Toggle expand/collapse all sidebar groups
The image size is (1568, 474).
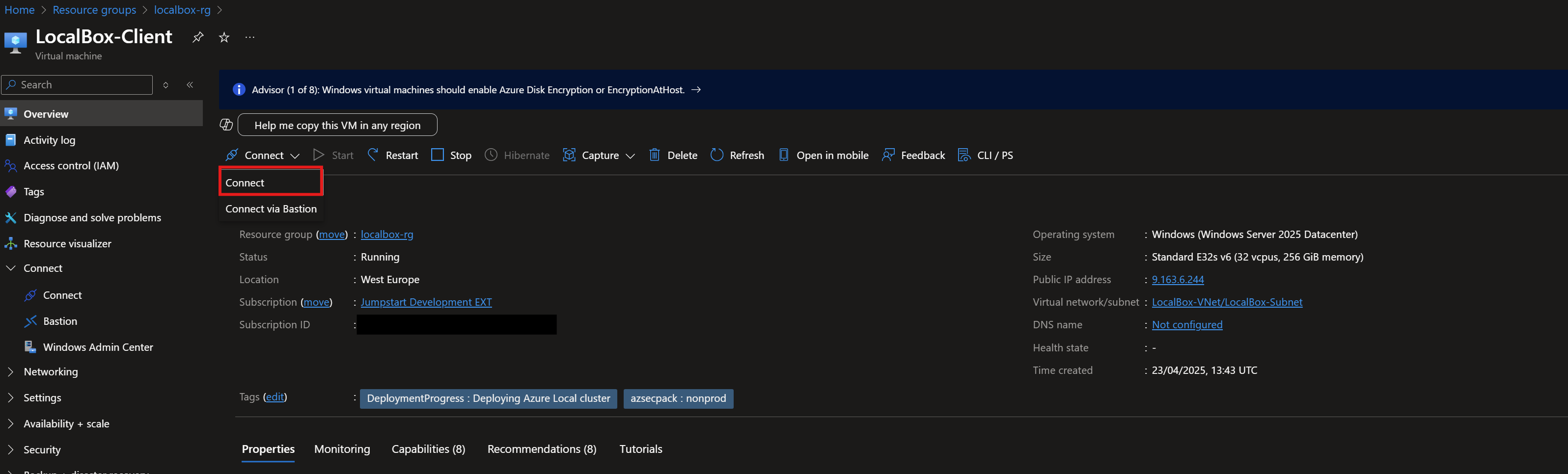165,84
